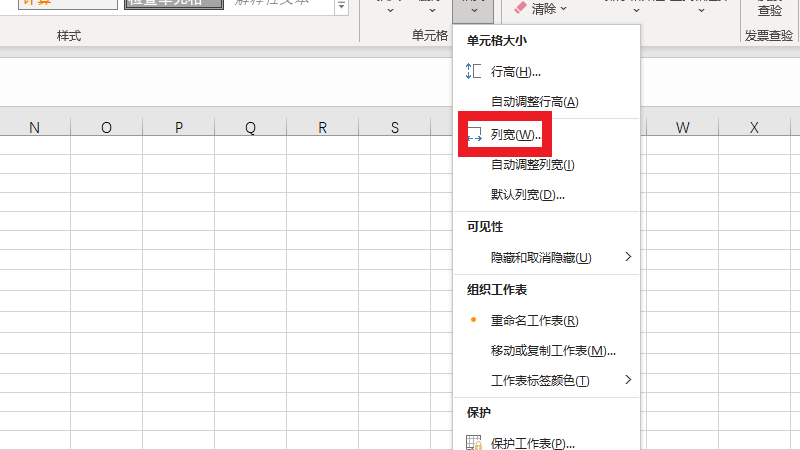
Task: Expand 隐藏和取消隐藏 submenu arrow
Action: (628, 257)
